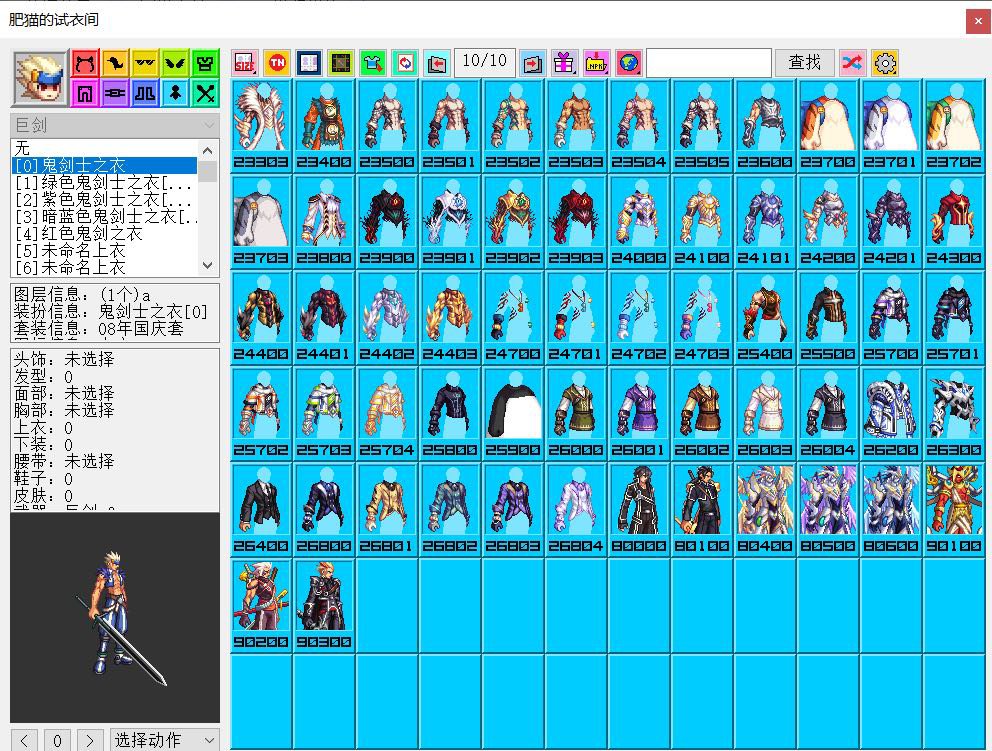Click the SIZE toolbar icon
Image resolution: width=992 pixels, height=751 pixels.
pyautogui.click(x=245, y=63)
